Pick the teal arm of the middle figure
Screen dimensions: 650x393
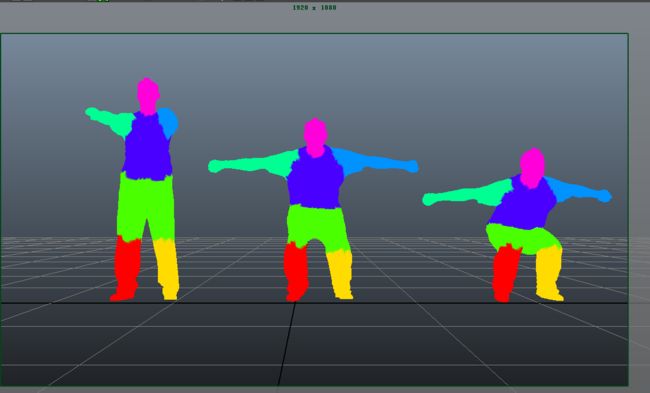pos(253,164)
